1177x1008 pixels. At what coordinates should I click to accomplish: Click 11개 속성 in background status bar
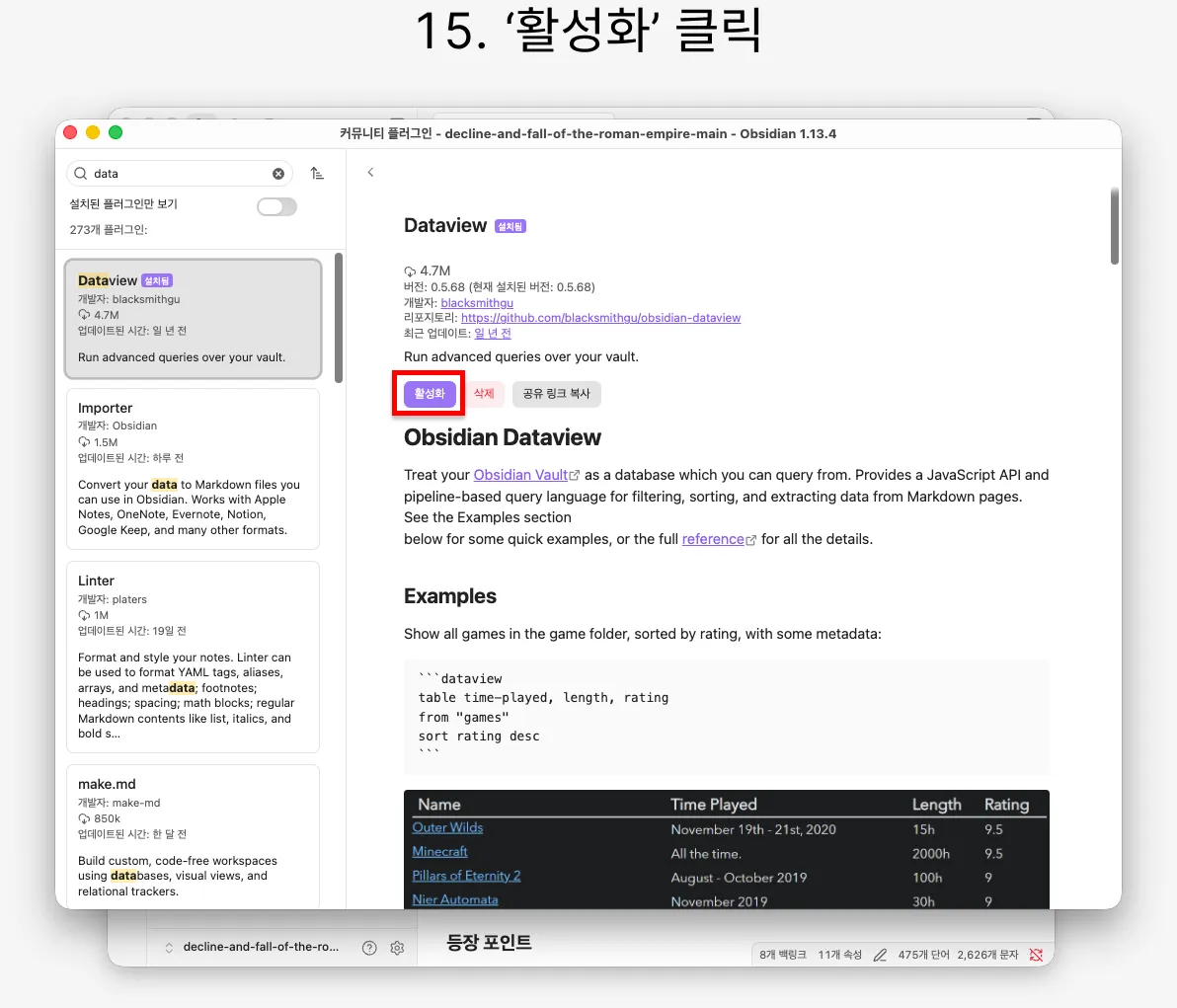(x=839, y=955)
